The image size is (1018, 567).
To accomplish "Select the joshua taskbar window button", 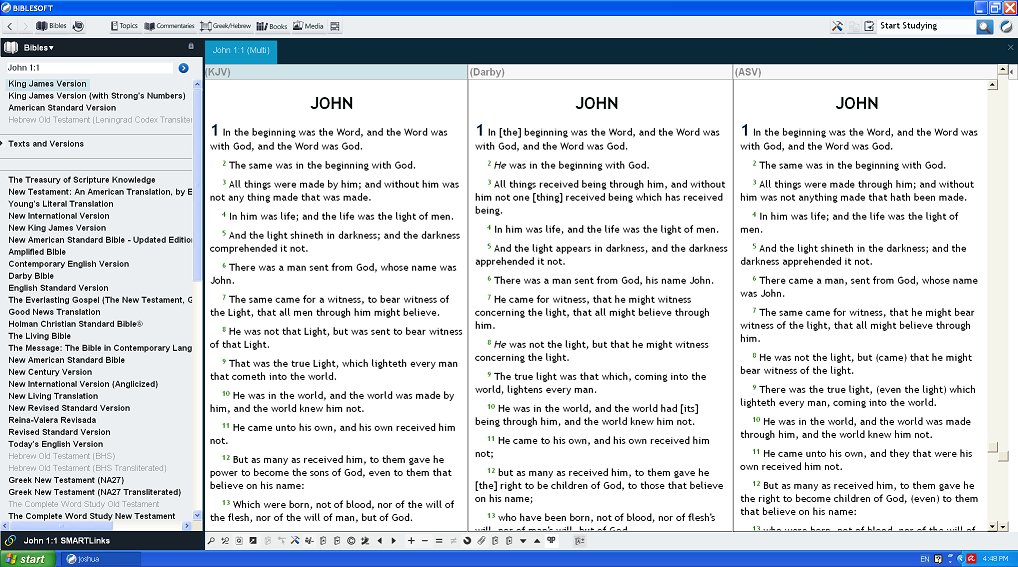I will 101,559.
